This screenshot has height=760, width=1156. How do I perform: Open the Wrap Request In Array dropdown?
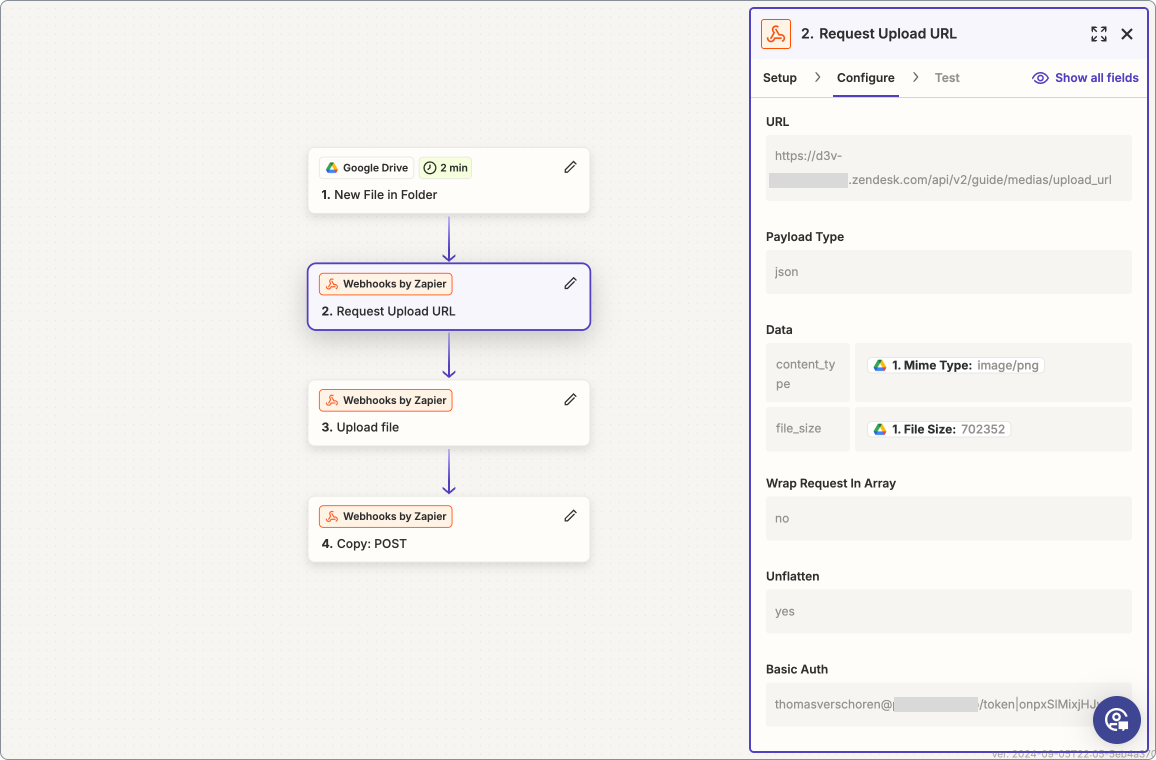click(948, 519)
